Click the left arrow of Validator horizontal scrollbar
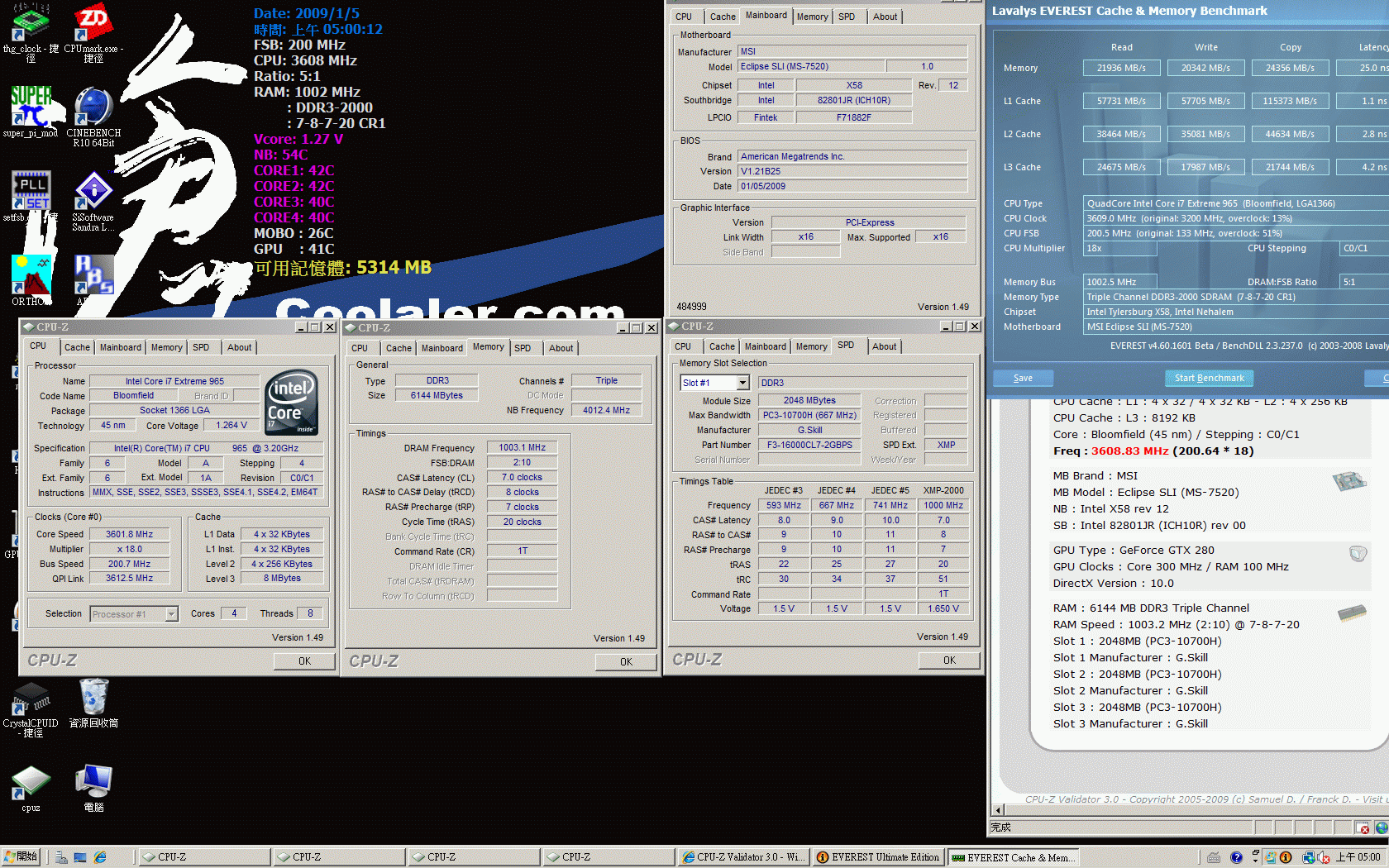Viewport: 1389px width, 868px height. [x=998, y=810]
